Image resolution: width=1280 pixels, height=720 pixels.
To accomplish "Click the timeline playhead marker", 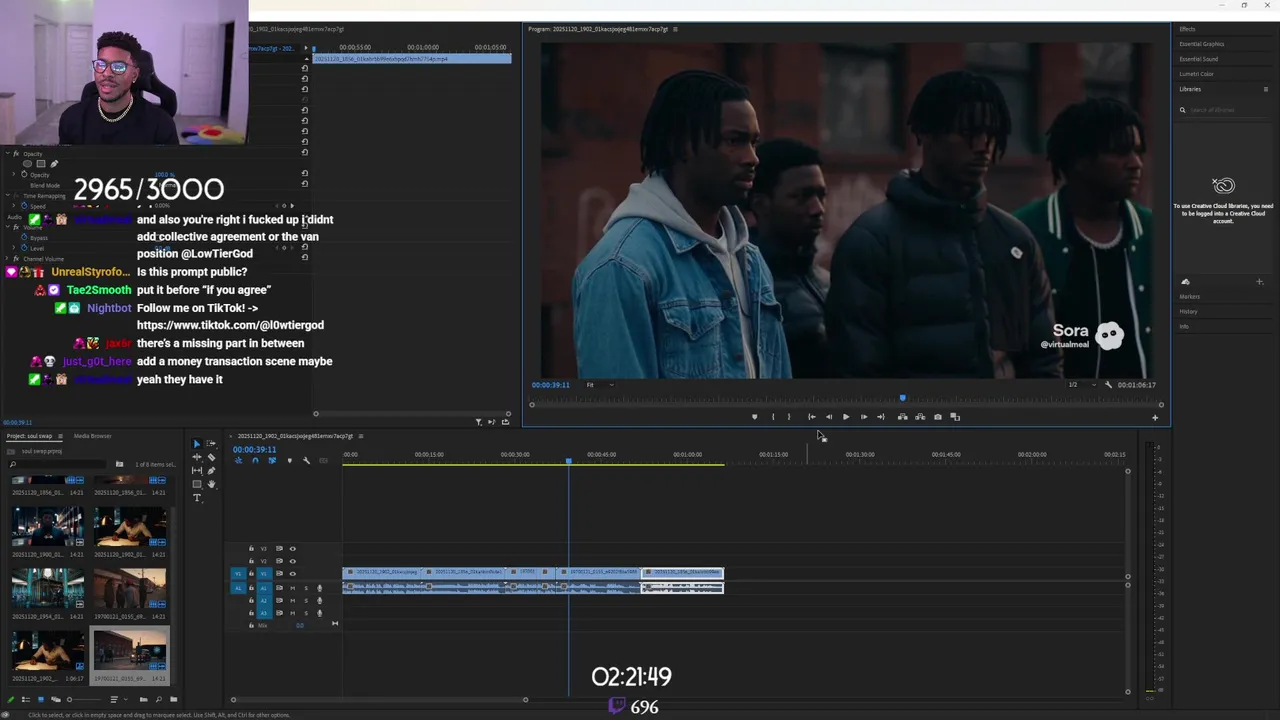I will [x=569, y=460].
